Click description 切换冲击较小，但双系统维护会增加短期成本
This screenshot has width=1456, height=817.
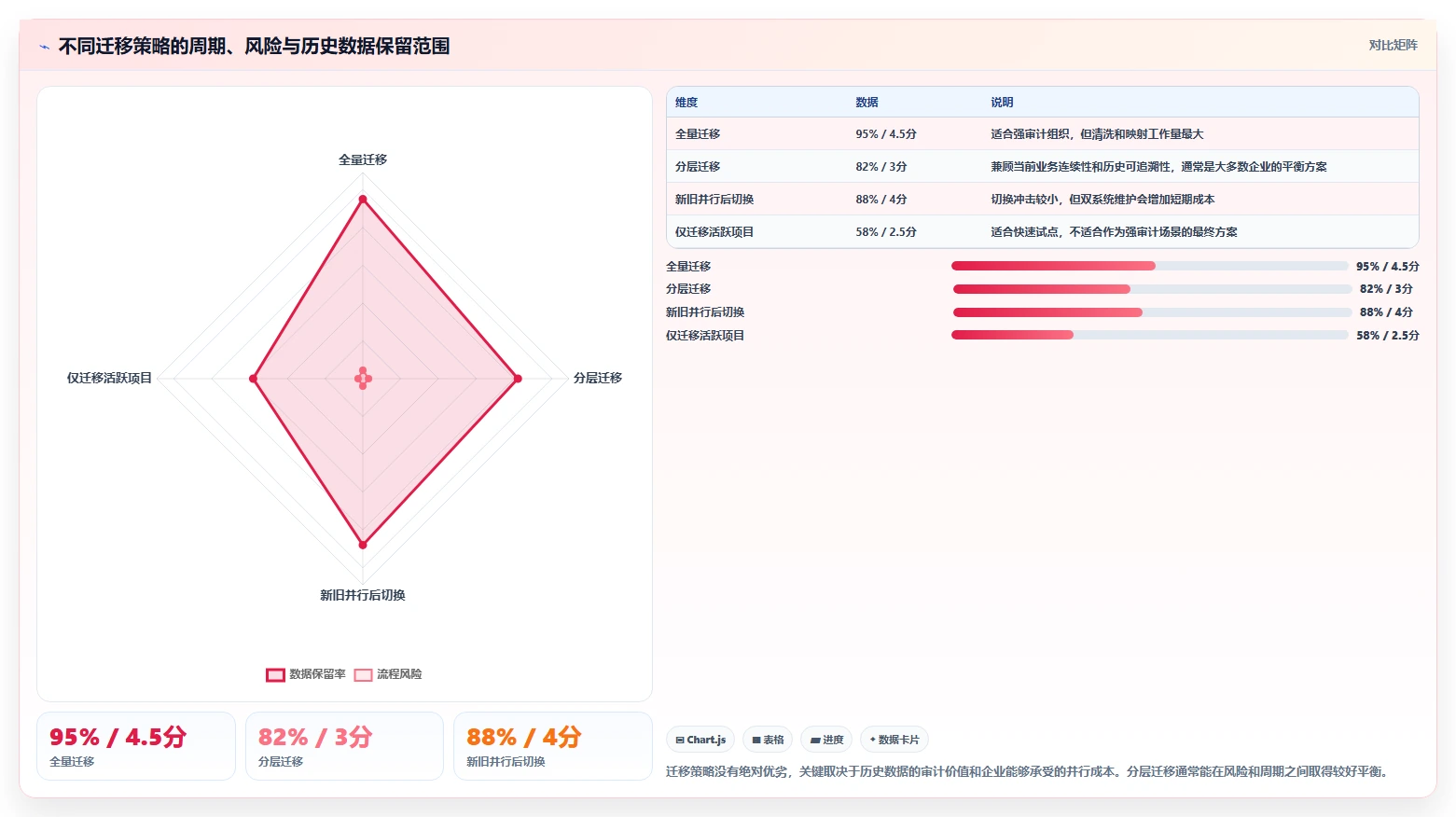click(1102, 200)
